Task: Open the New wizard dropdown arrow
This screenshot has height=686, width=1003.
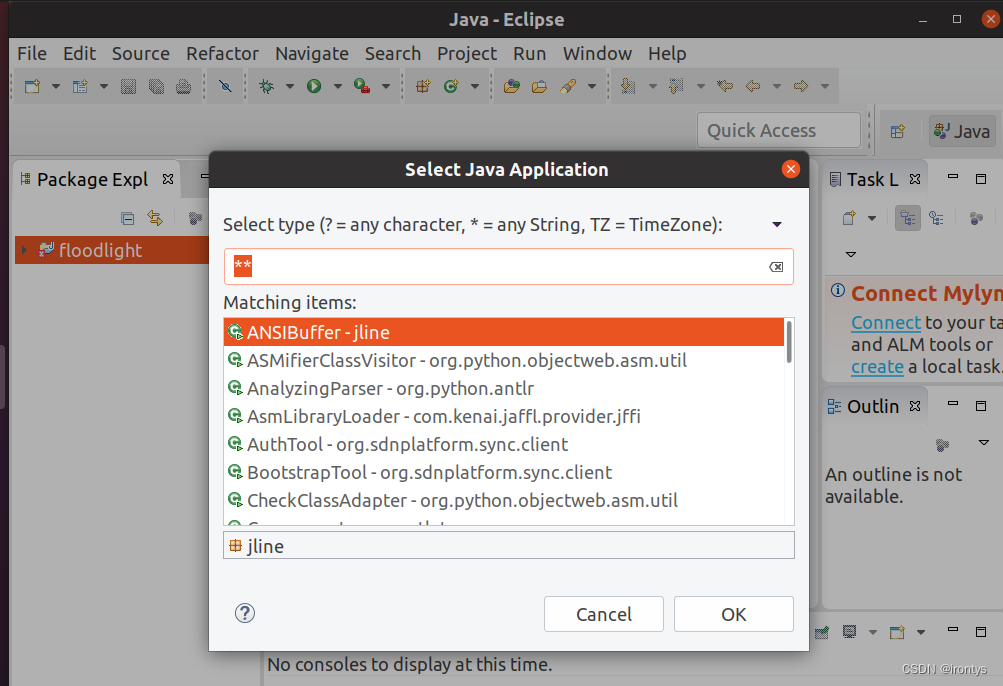Action: 56,86
